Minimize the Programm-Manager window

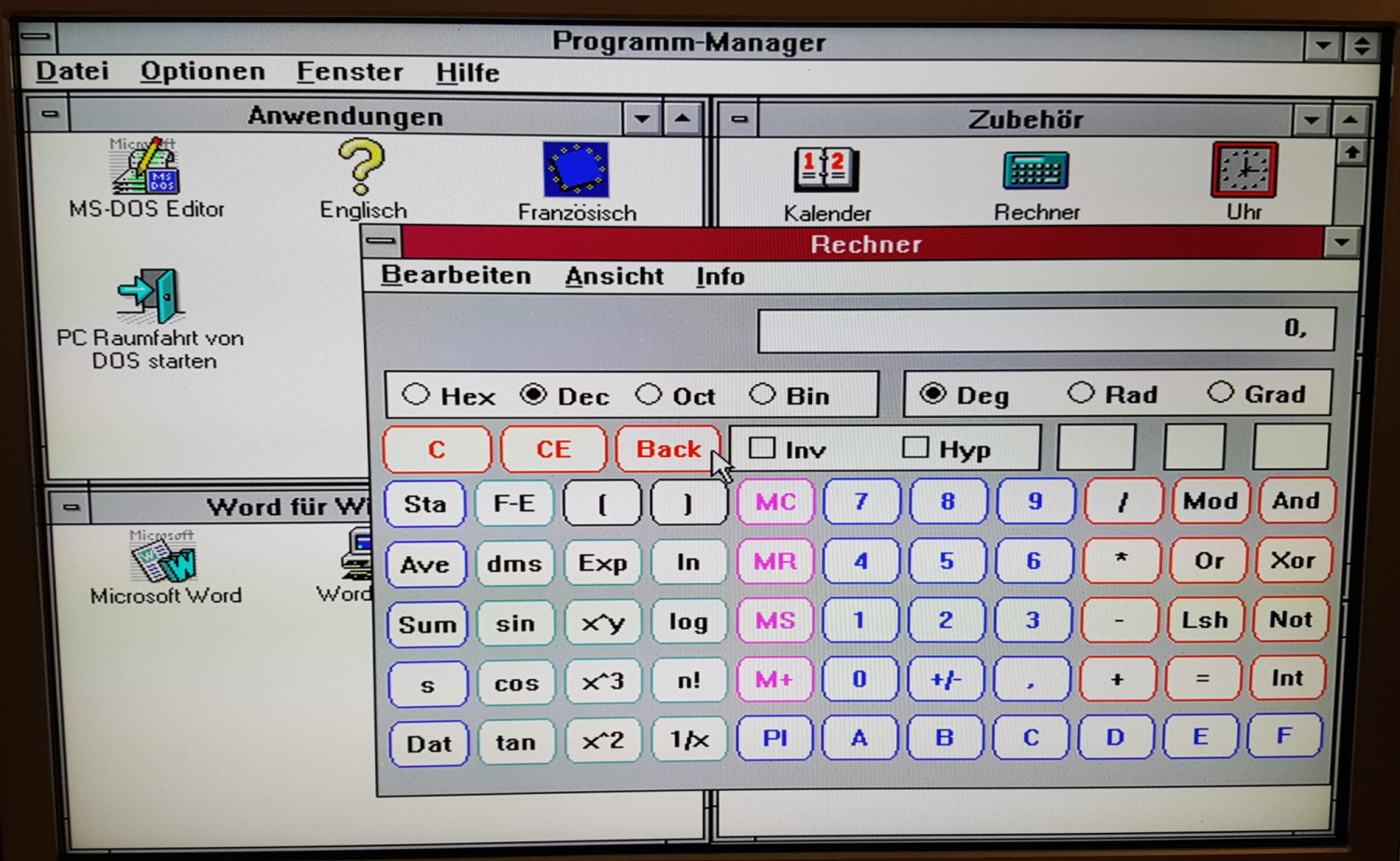tap(1323, 45)
